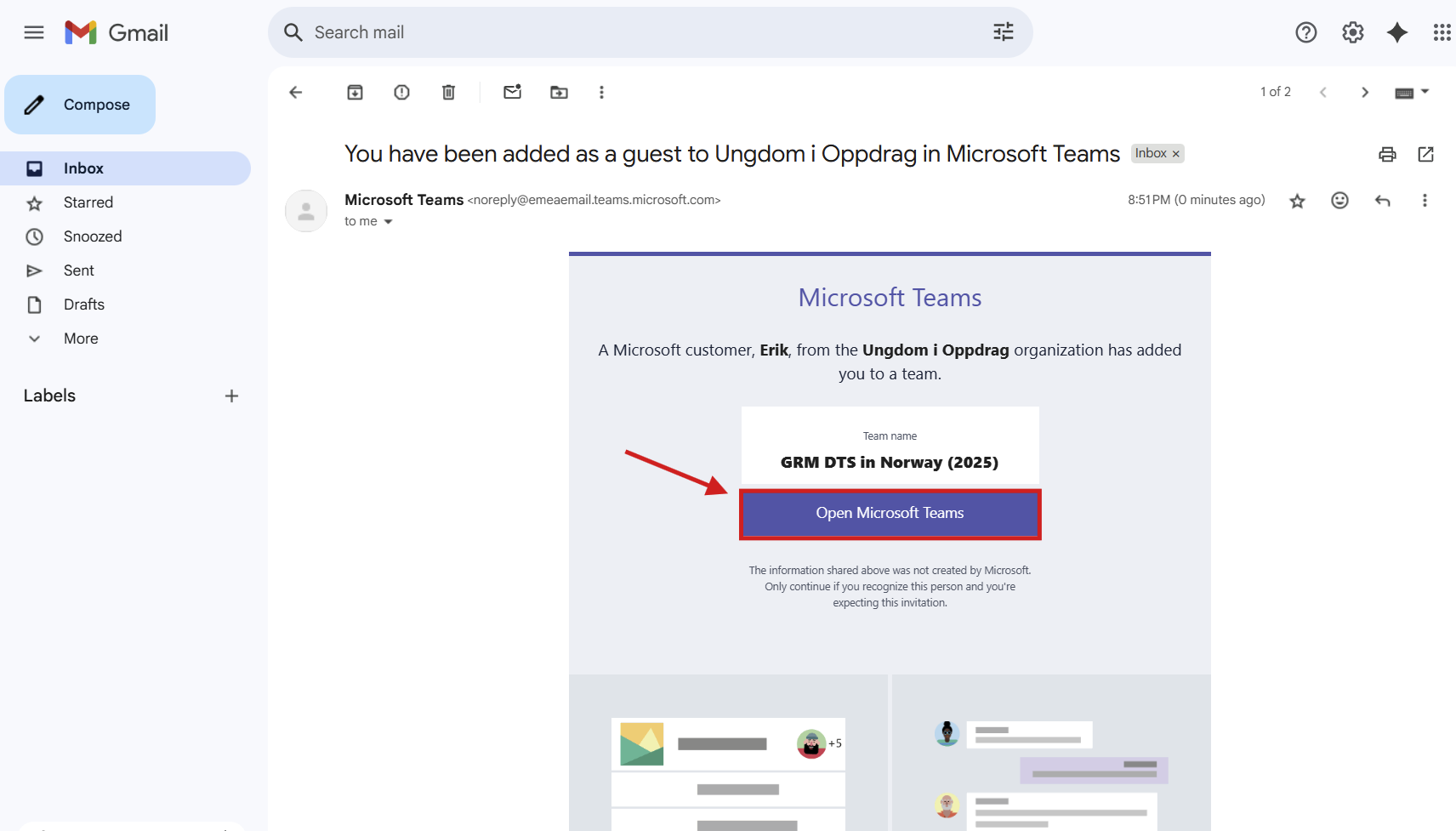The height and width of the screenshot is (831, 1456).
Task: Open input tools keyboard dropdown
Action: (x=1412, y=92)
